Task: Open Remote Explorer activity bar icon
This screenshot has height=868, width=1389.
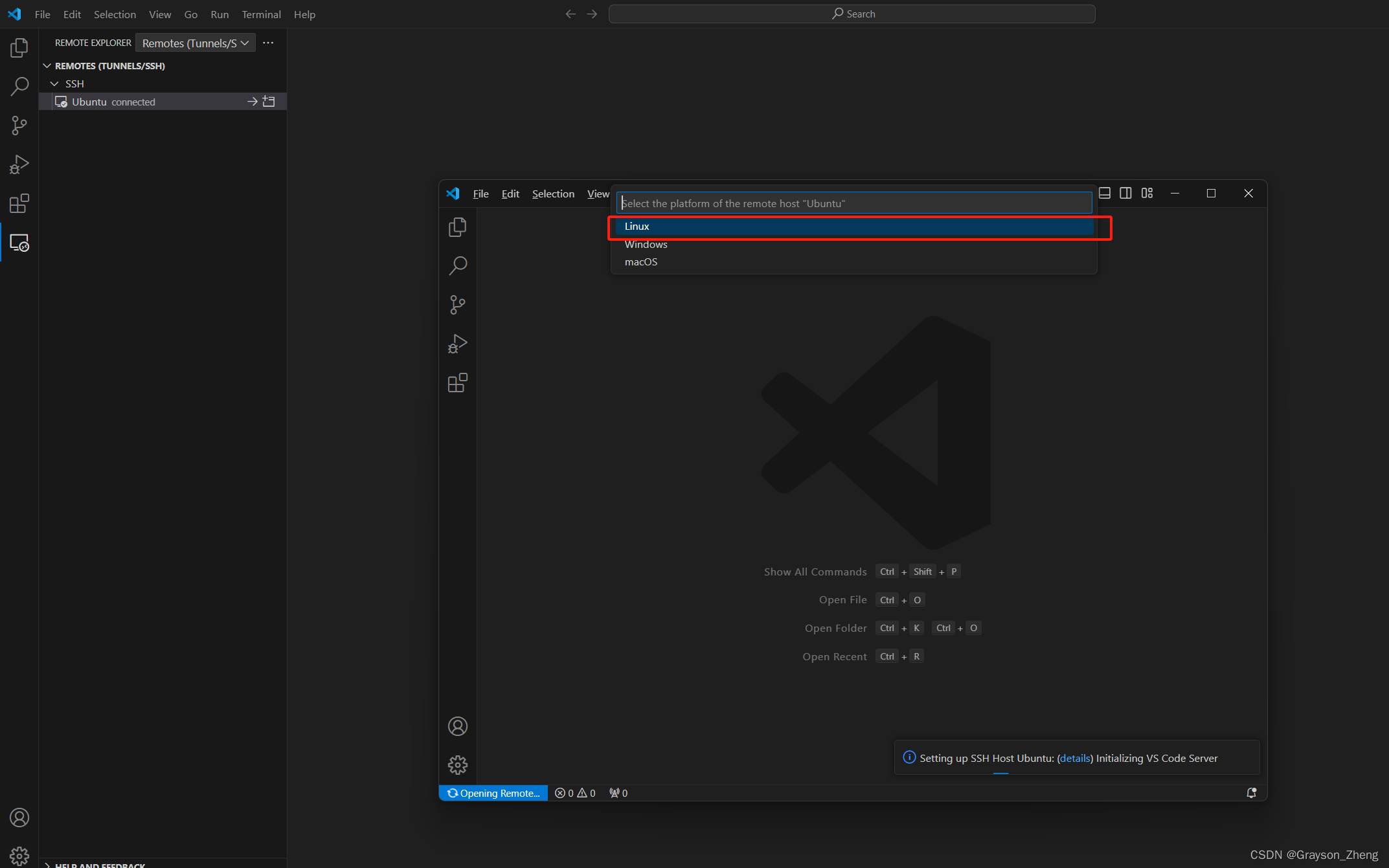Action: pyautogui.click(x=19, y=243)
